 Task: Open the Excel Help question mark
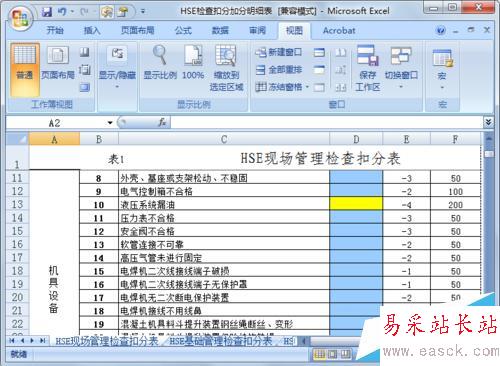[441, 31]
